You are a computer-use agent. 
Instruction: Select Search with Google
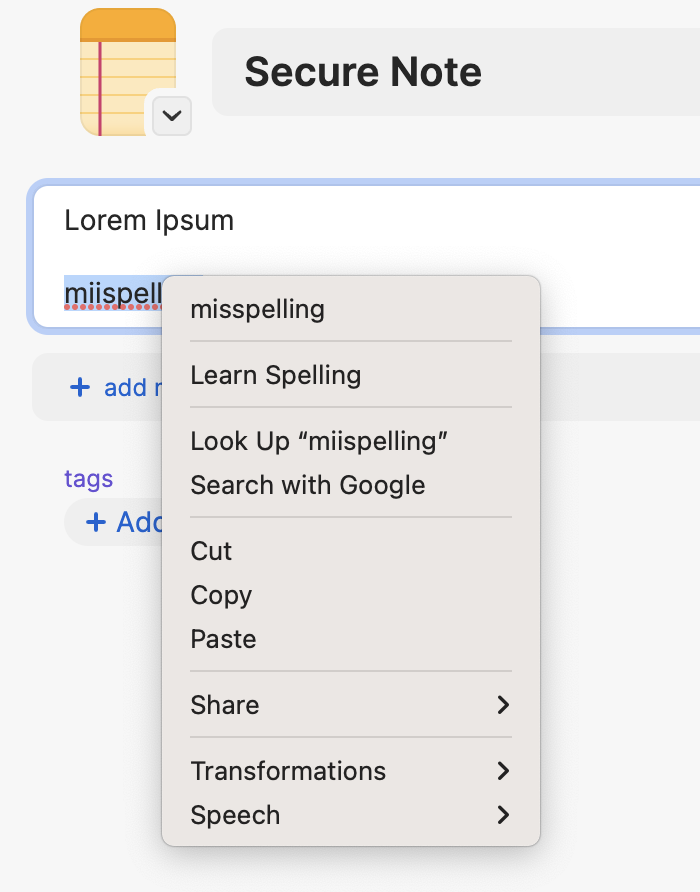pyautogui.click(x=308, y=485)
